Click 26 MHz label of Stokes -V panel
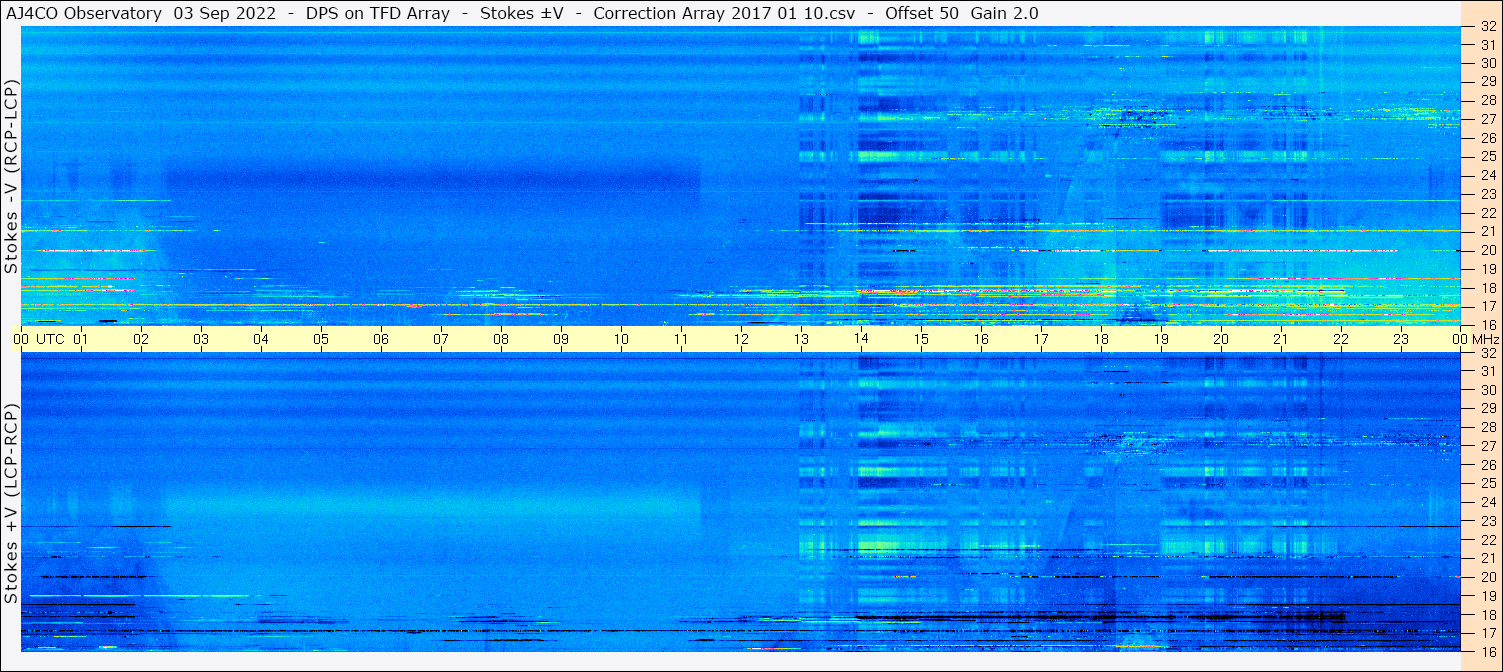Image resolution: width=1503 pixels, height=672 pixels. 1487,137
